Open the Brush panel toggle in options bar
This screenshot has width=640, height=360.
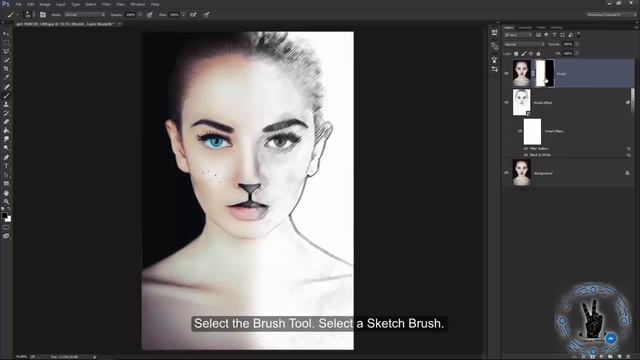pos(43,15)
